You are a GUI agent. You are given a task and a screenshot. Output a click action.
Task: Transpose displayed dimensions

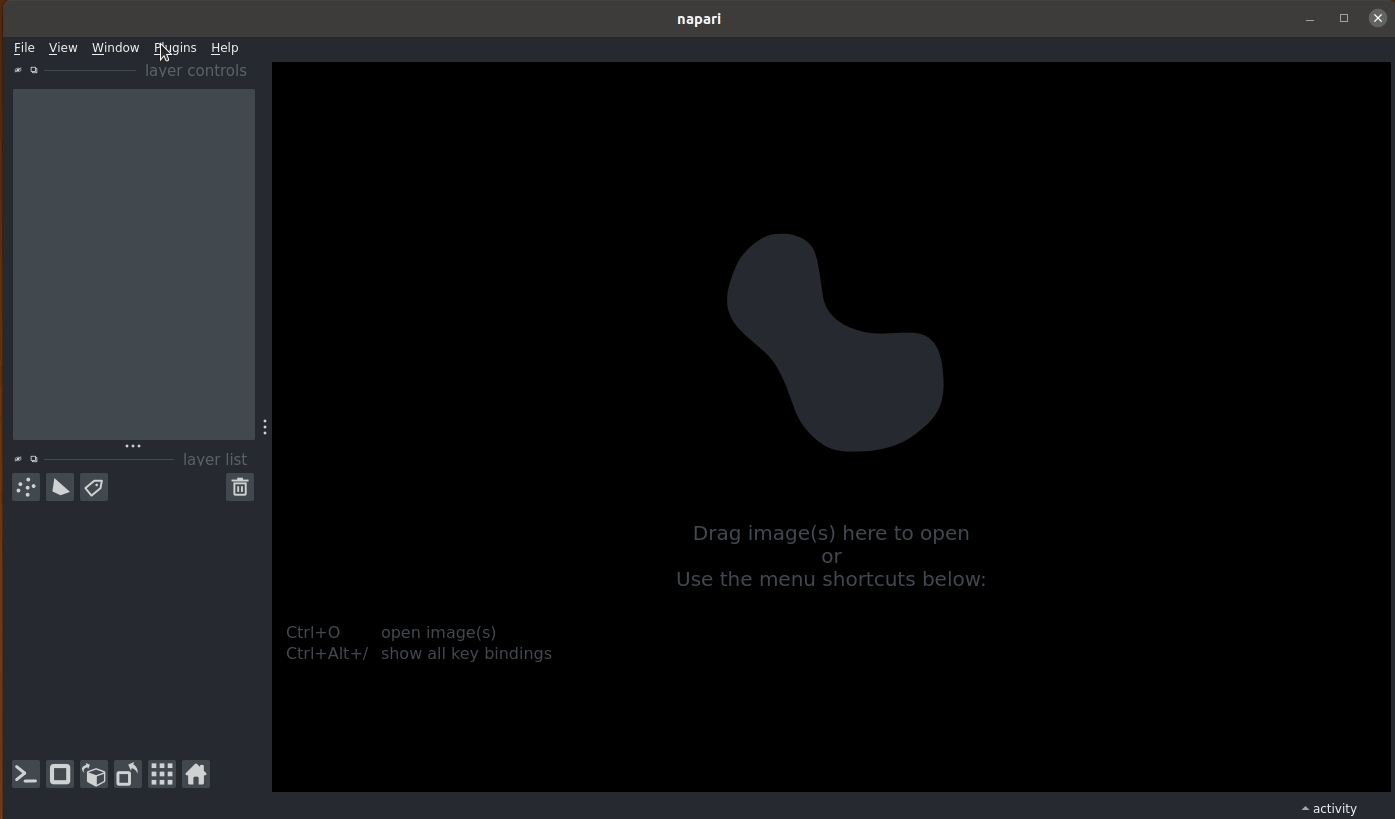[128, 774]
